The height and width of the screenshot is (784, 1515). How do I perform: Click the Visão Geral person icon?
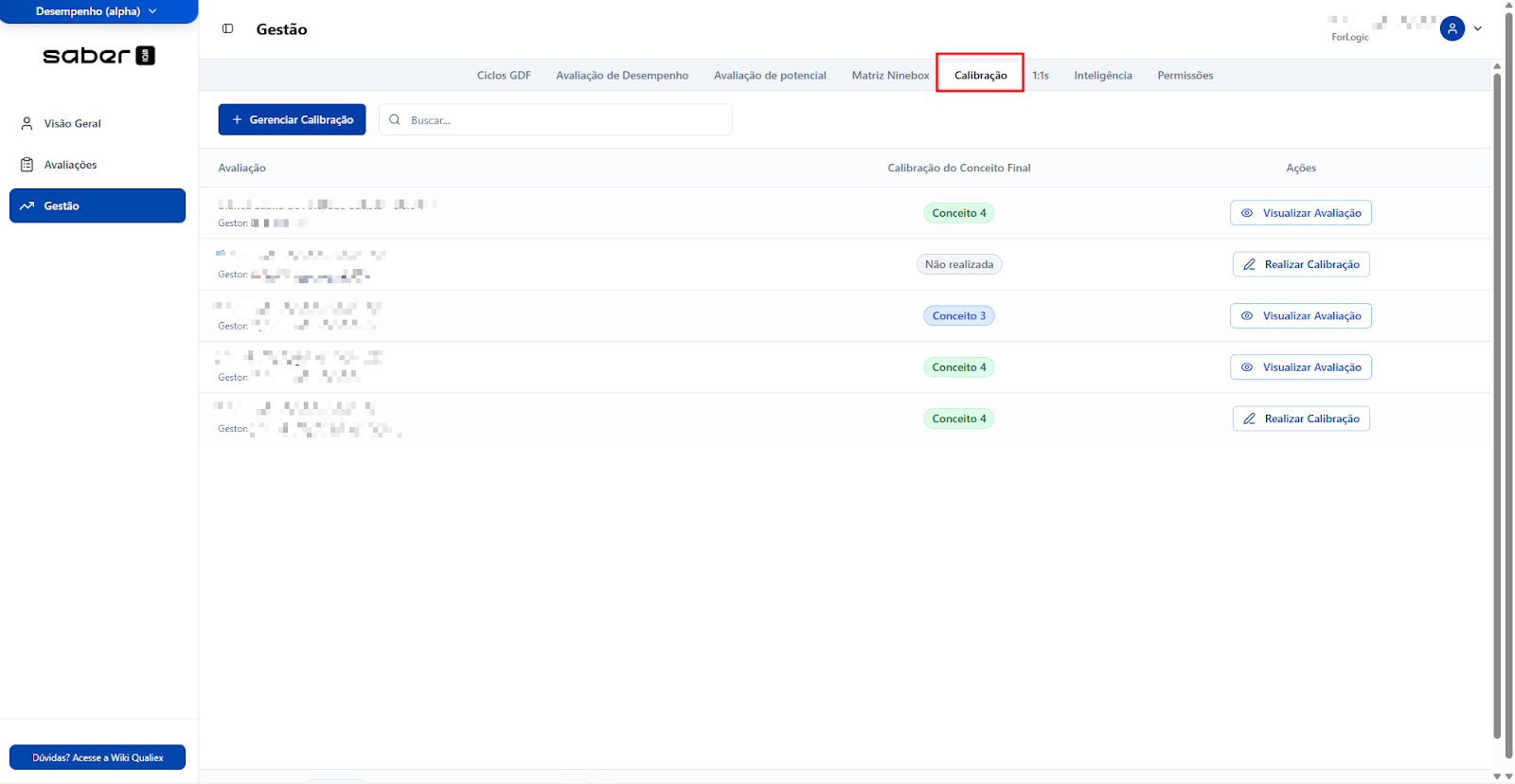point(27,123)
